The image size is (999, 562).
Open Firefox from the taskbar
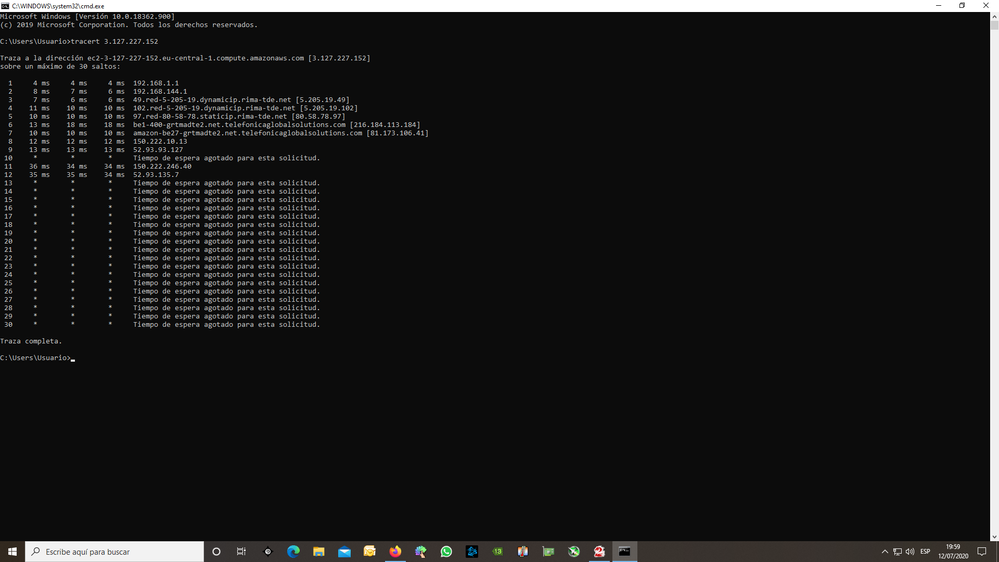(395, 551)
